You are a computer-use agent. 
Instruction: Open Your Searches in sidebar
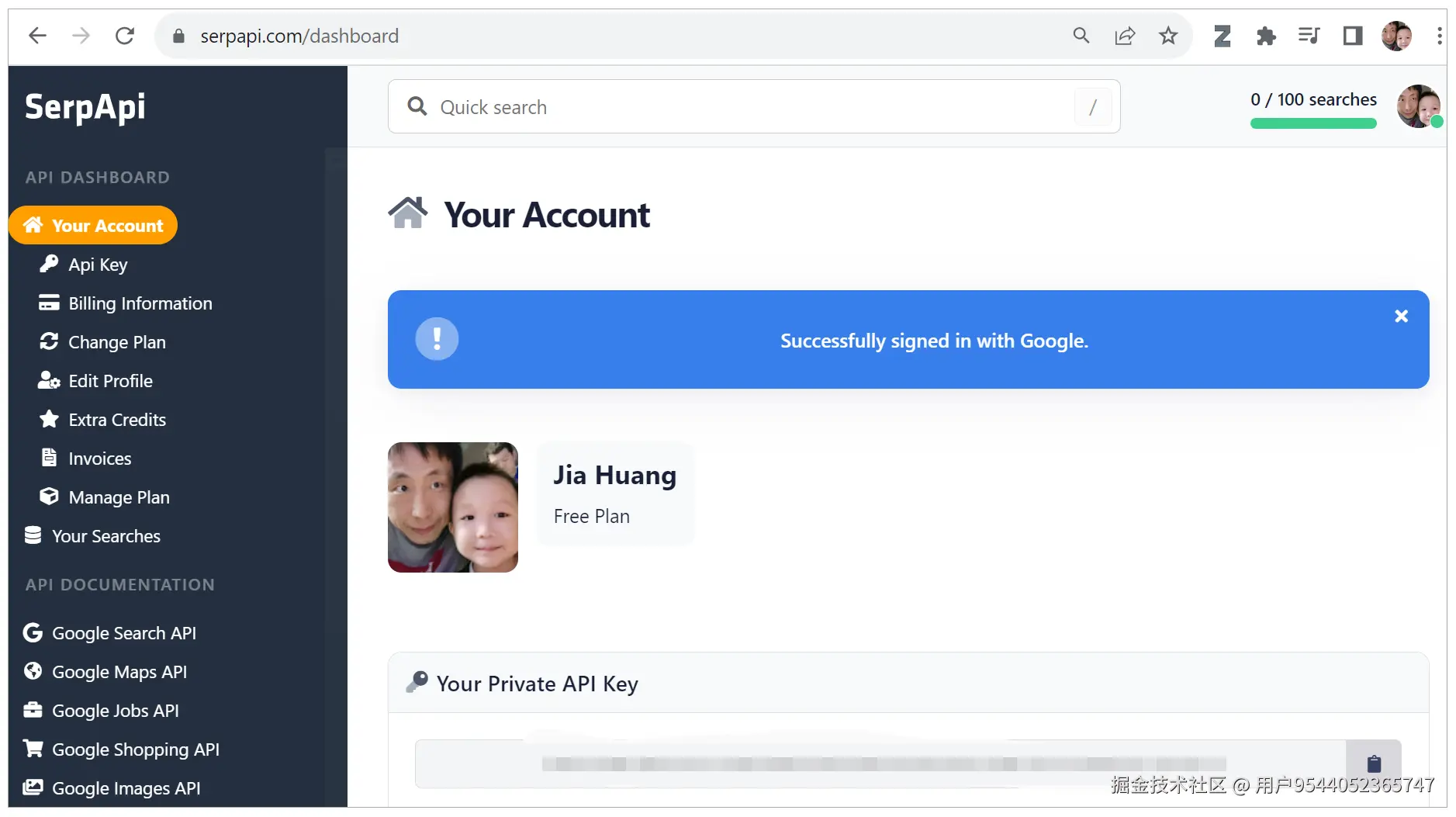[105, 536]
